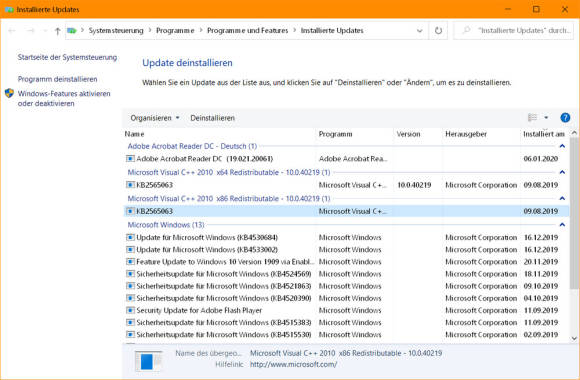This screenshot has height=380, width=580.
Task: Click Deinstallieren in the toolbar
Action: 212,118
